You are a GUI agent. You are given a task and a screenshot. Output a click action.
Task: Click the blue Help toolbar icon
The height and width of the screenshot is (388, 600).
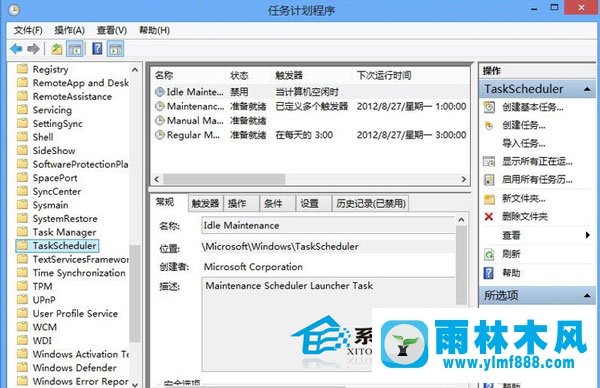coord(97,49)
